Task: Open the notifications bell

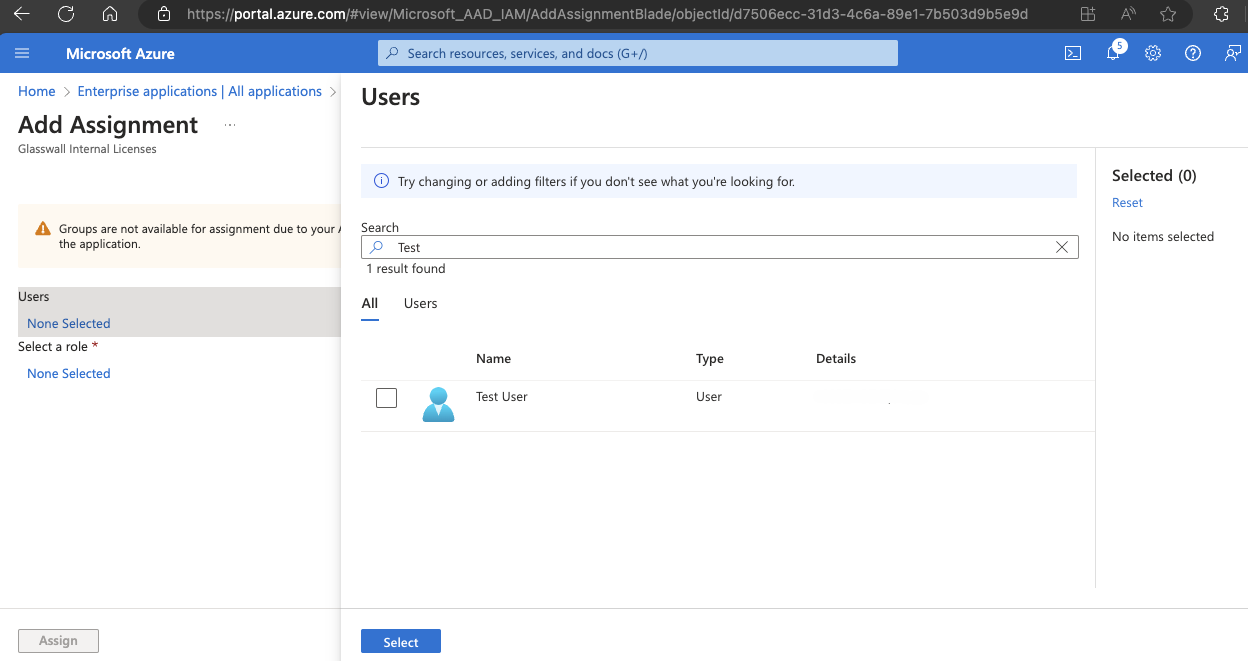Action: click(x=1113, y=54)
